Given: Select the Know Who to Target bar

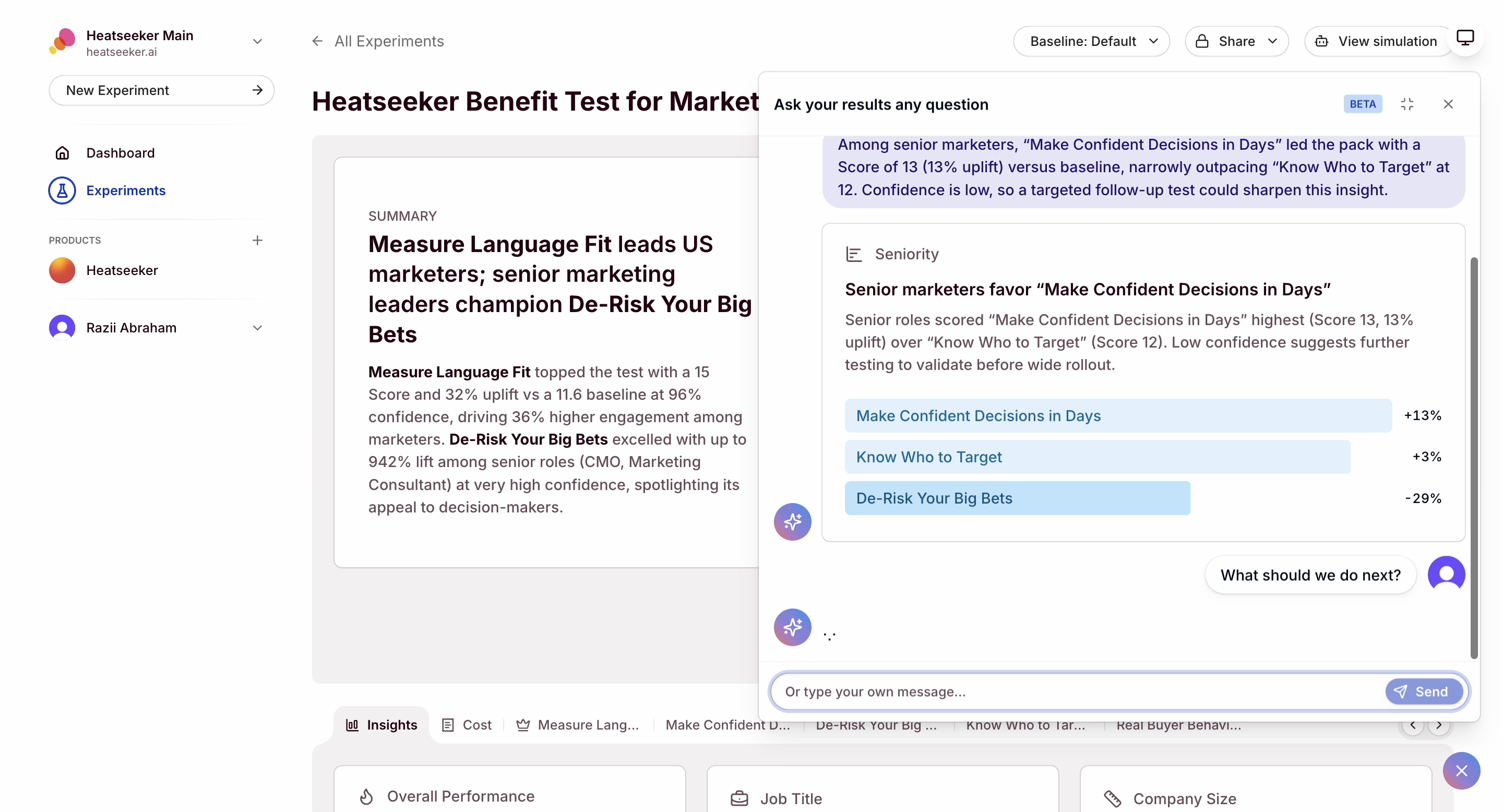Looking at the screenshot, I should [1098, 457].
